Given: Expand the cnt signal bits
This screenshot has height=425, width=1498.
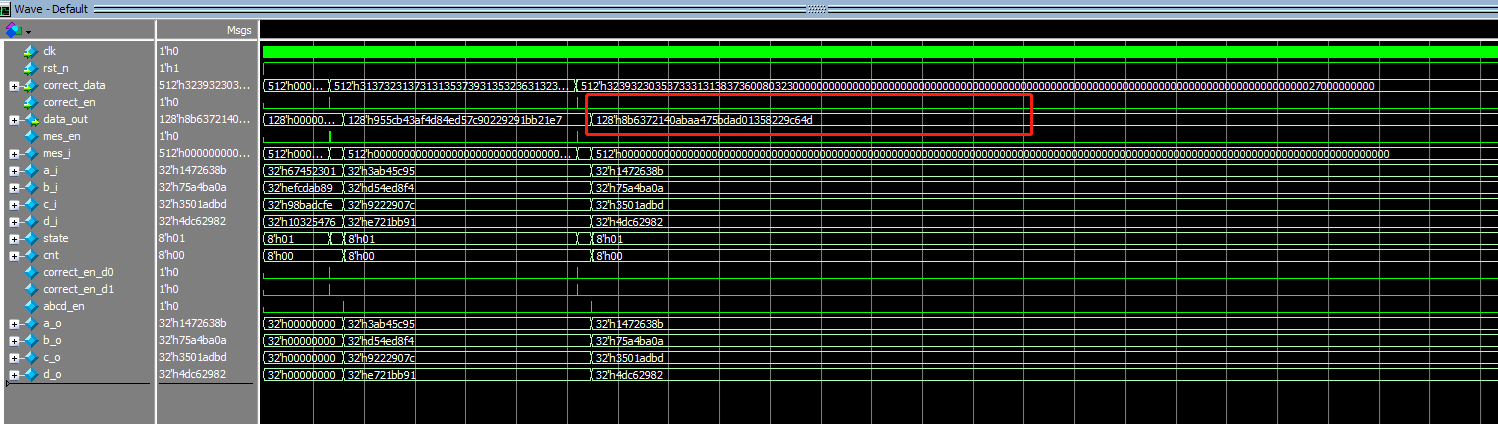Looking at the screenshot, I should click(13, 256).
